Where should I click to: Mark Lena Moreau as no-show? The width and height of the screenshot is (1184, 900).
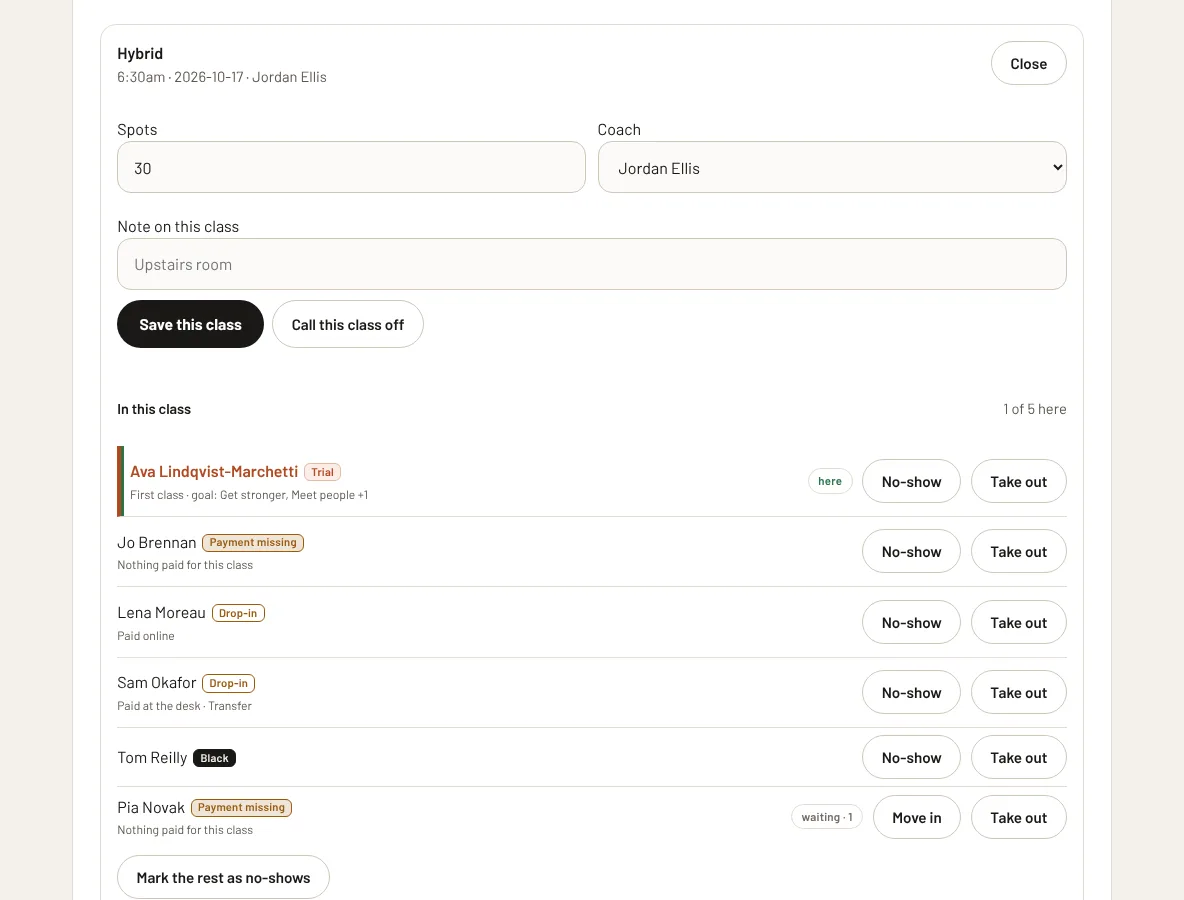pos(911,622)
